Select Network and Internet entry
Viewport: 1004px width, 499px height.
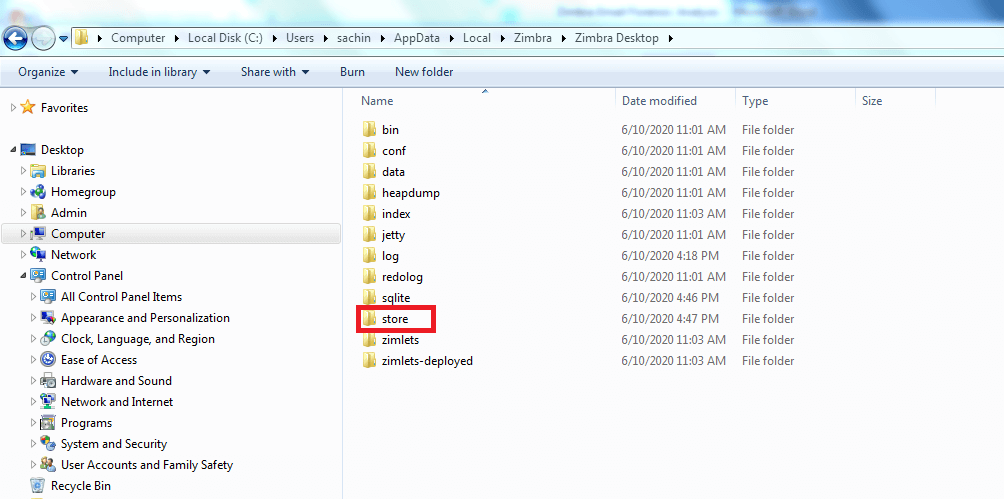[117, 402]
